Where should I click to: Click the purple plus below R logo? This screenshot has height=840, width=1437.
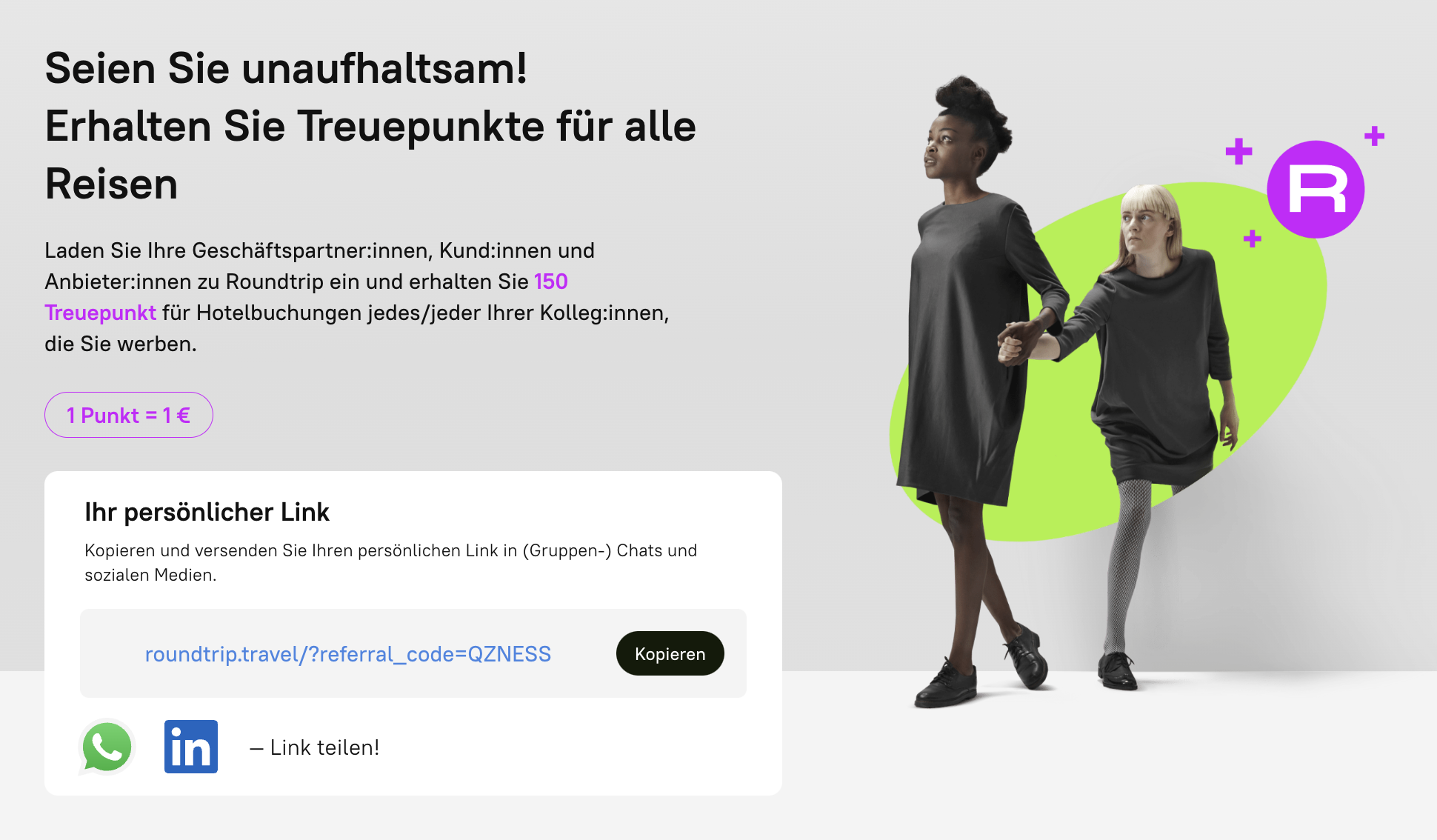click(1252, 239)
